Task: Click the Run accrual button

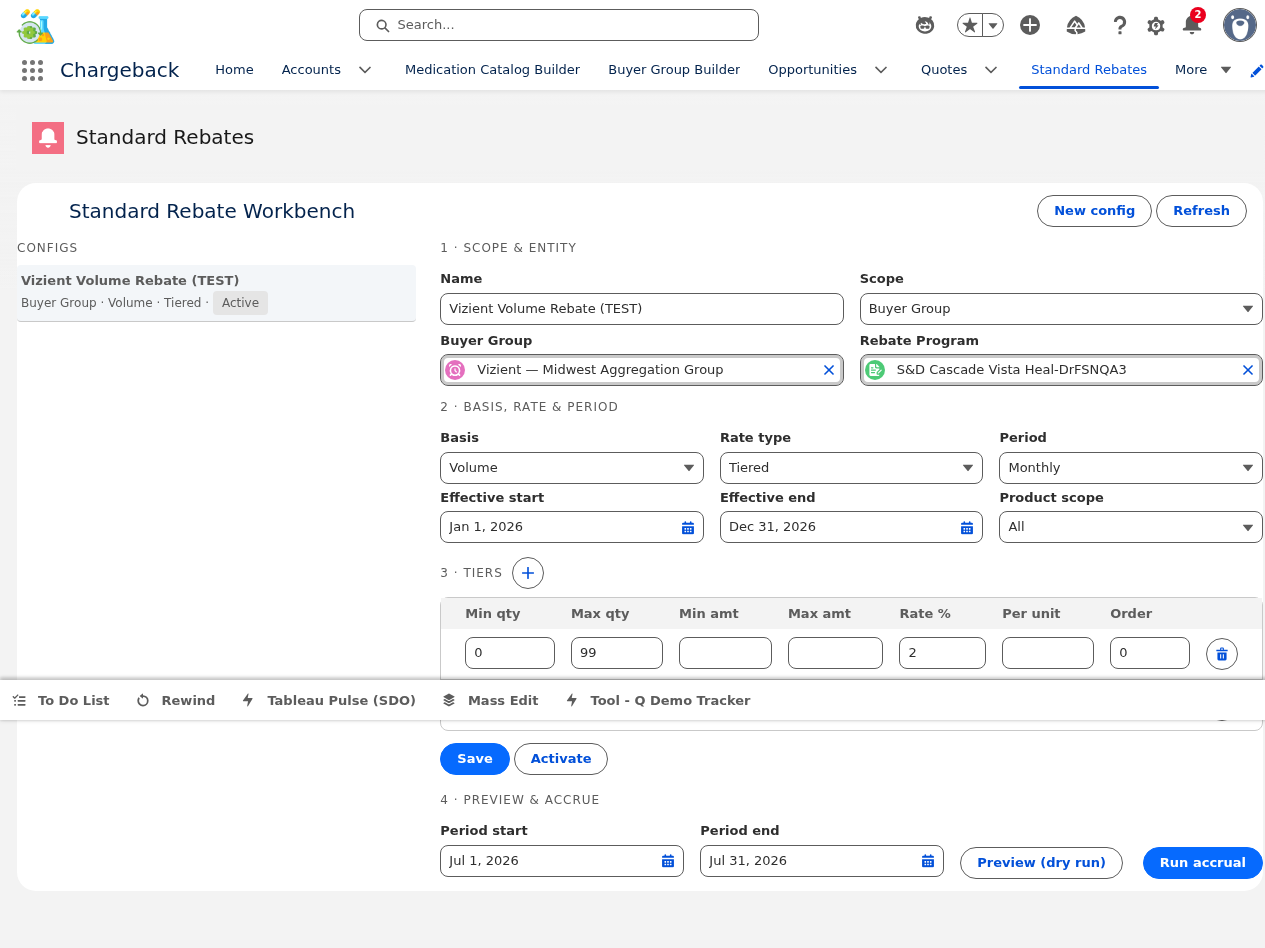Action: (x=1203, y=863)
